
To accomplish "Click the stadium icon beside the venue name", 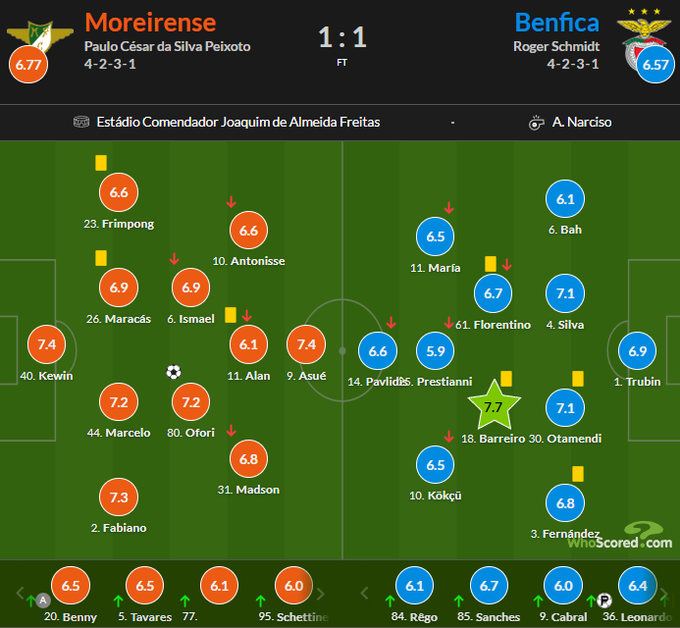I will pyautogui.click(x=82, y=122).
